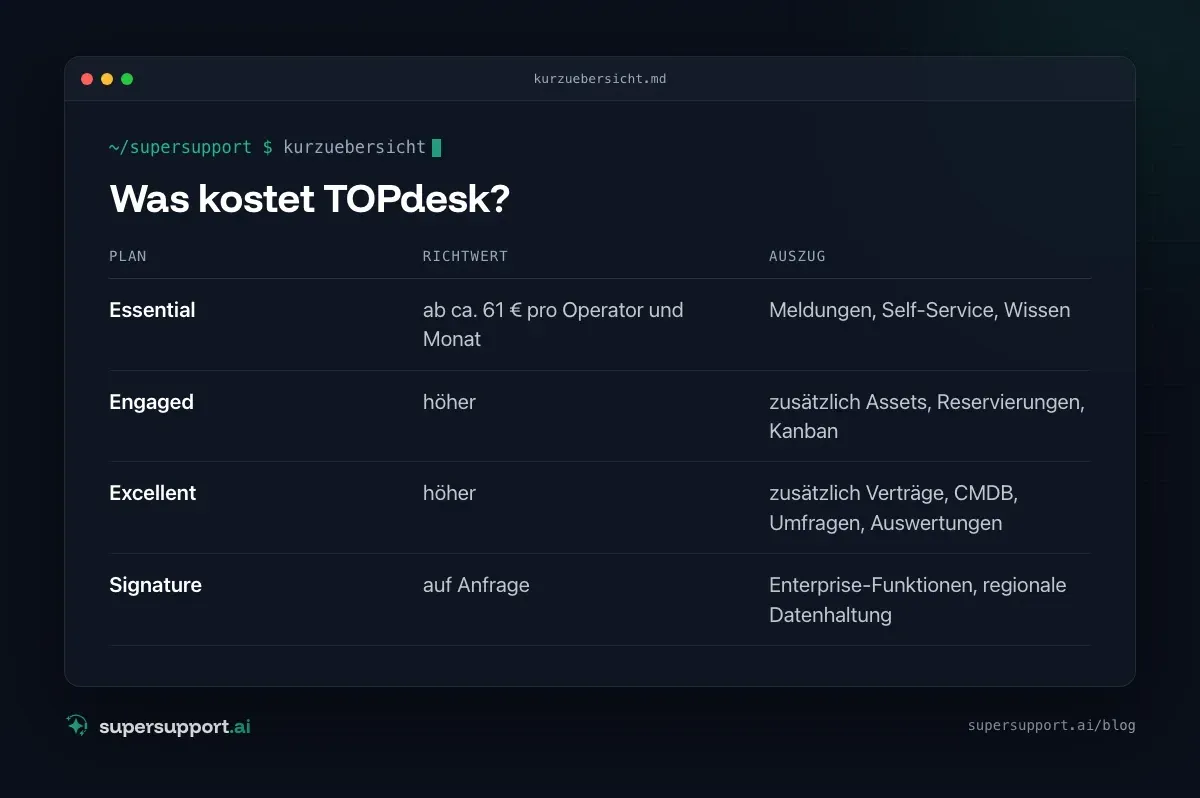The height and width of the screenshot is (798, 1200).
Task: Click the 'ab ca. 61 €' price cell
Action: [x=553, y=325]
